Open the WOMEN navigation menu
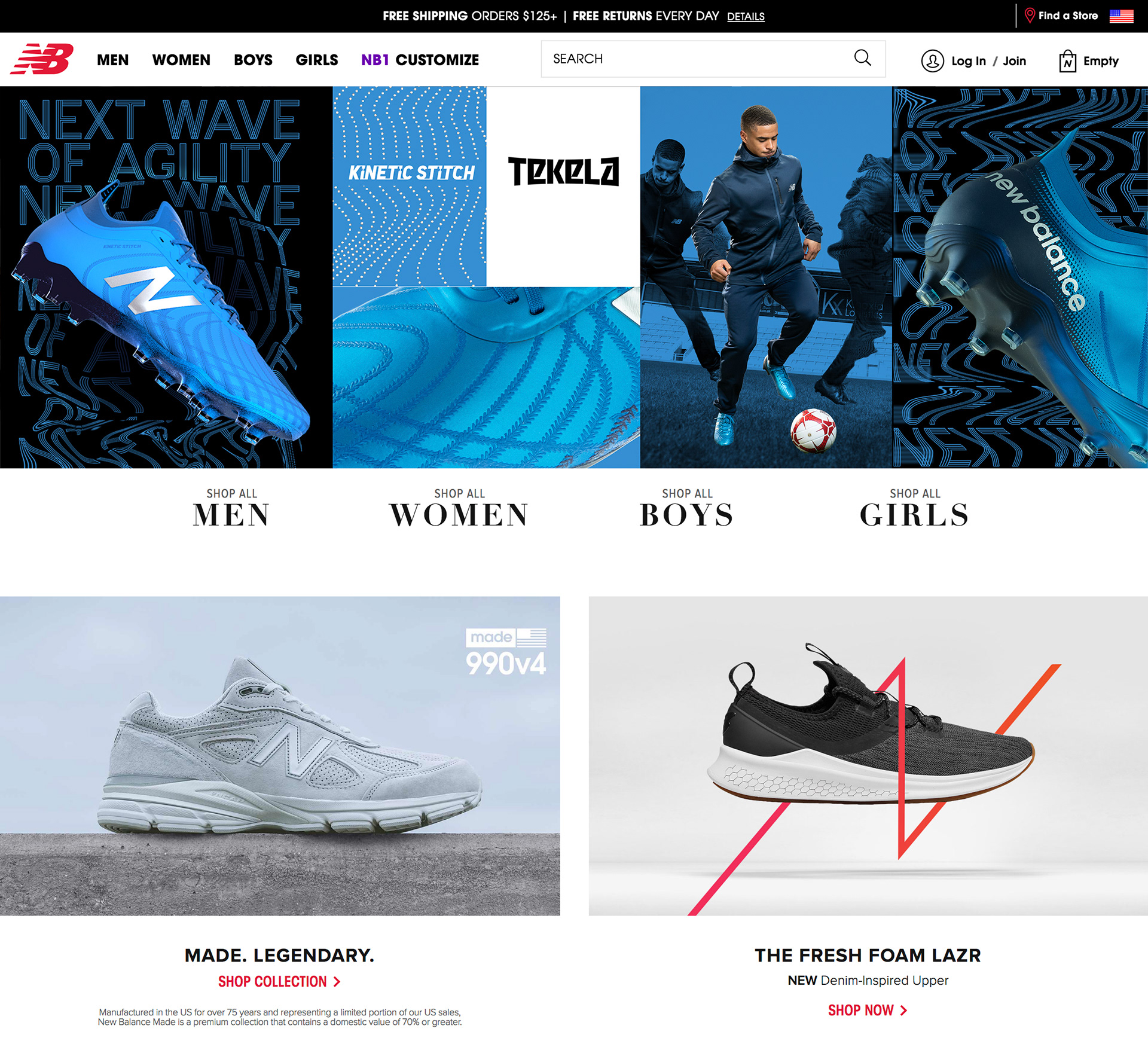 [x=181, y=60]
